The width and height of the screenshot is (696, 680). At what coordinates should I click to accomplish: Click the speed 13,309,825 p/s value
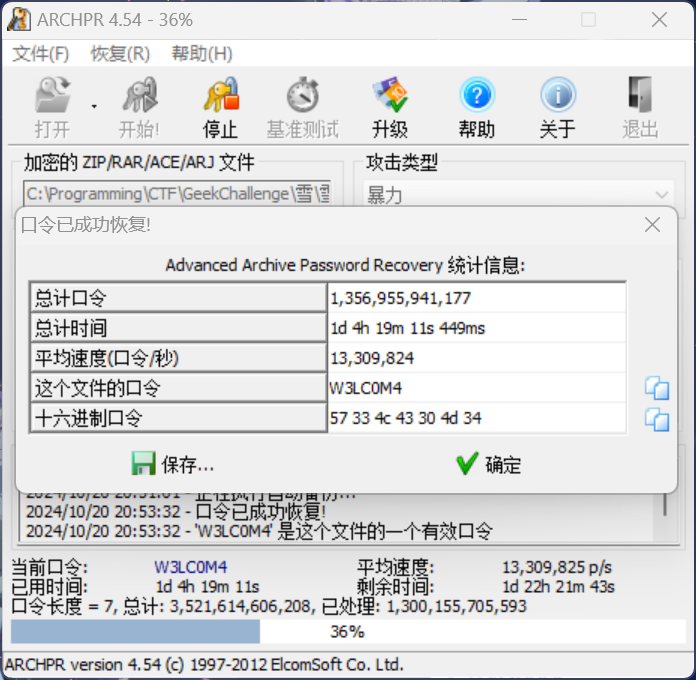(557, 567)
